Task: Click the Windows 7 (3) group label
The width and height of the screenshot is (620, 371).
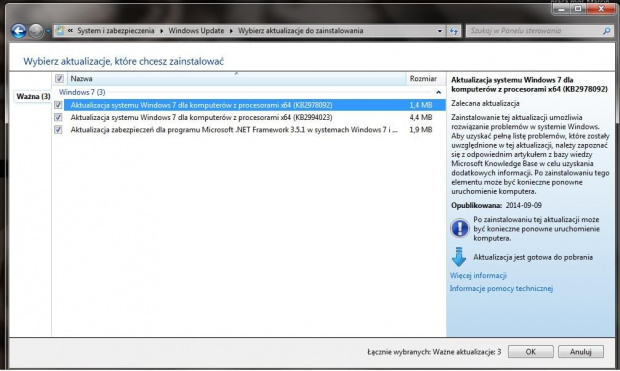Action: [x=82, y=92]
